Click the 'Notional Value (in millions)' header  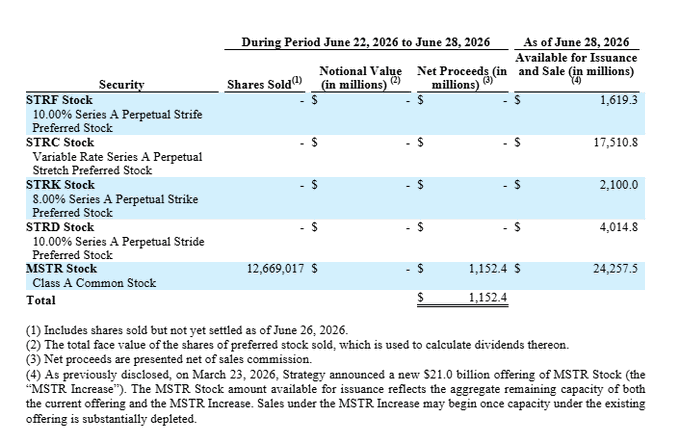(360, 78)
